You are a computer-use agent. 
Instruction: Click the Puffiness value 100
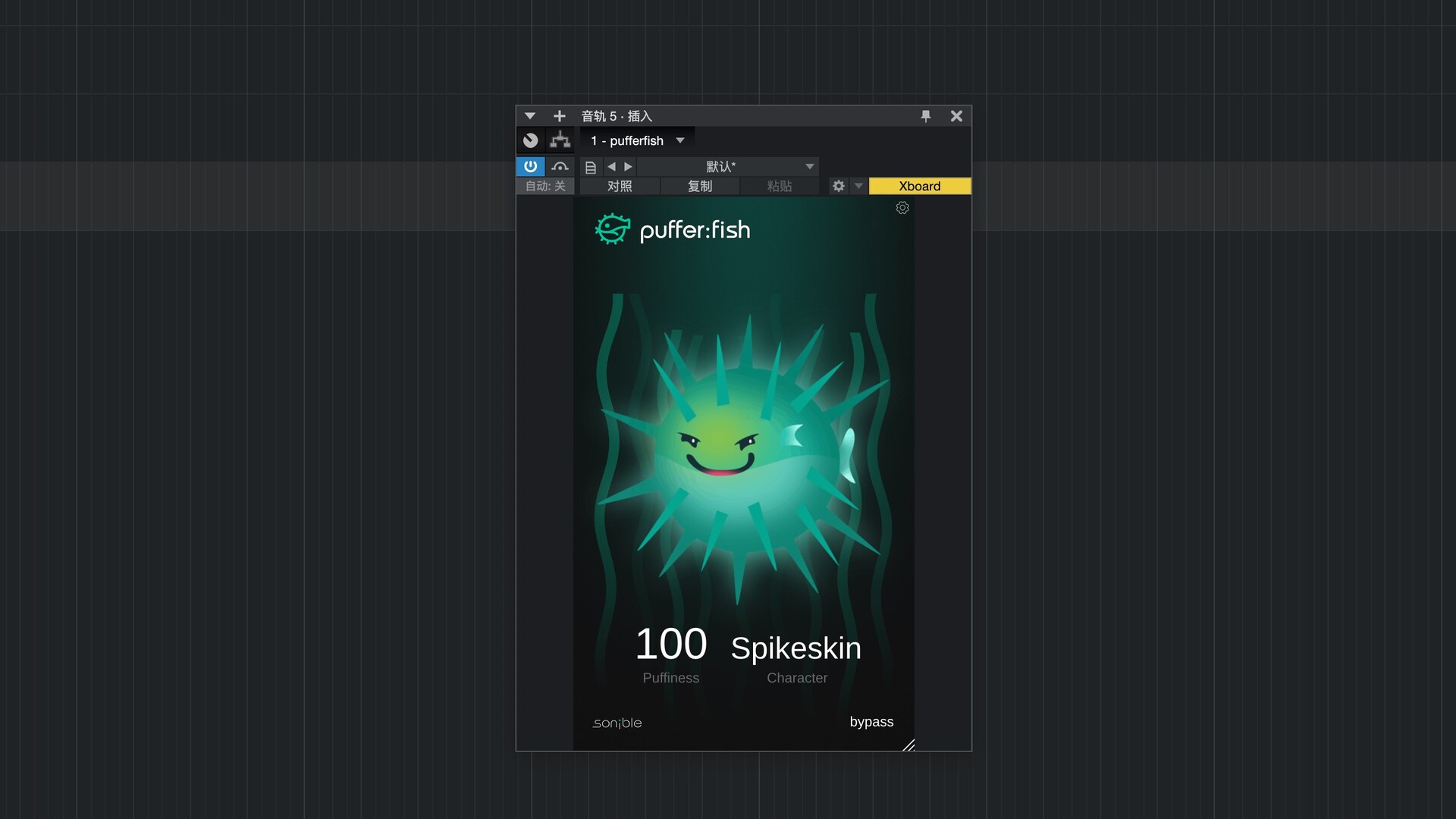[x=670, y=645]
